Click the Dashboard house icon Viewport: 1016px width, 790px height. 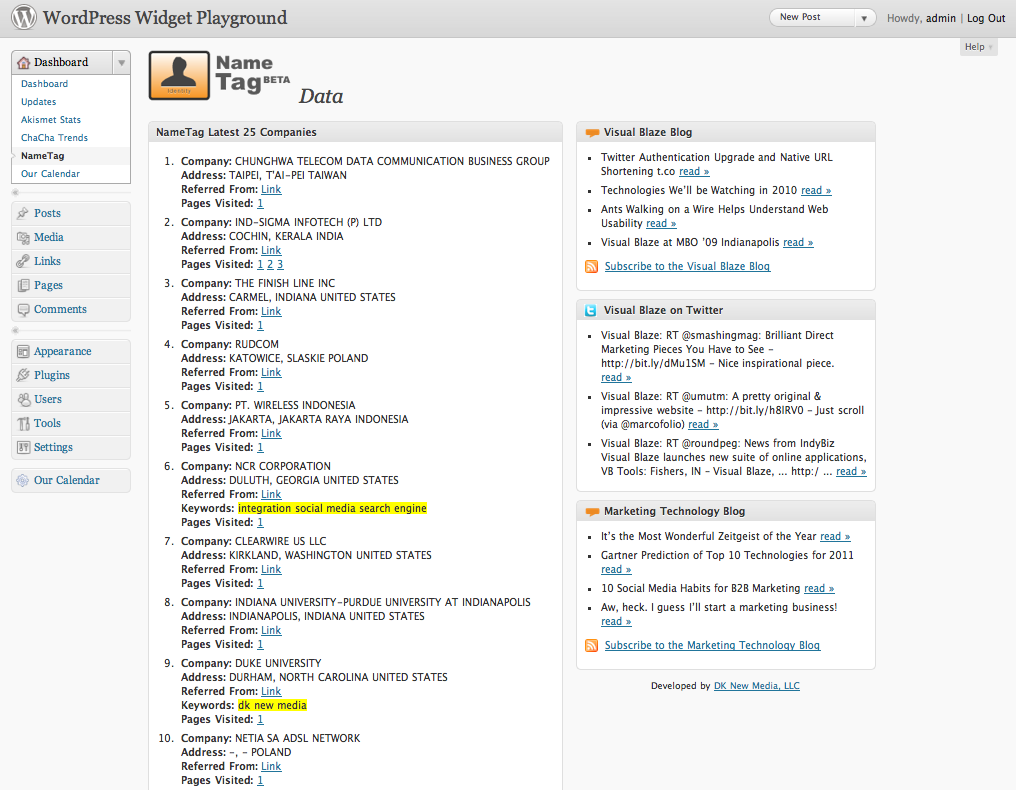[x=23, y=62]
